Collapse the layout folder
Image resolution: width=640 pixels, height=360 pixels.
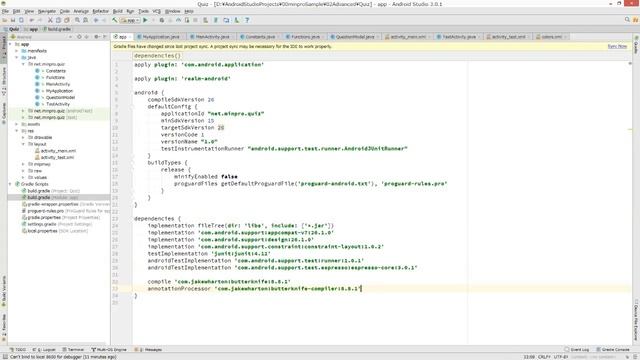pos(24,144)
